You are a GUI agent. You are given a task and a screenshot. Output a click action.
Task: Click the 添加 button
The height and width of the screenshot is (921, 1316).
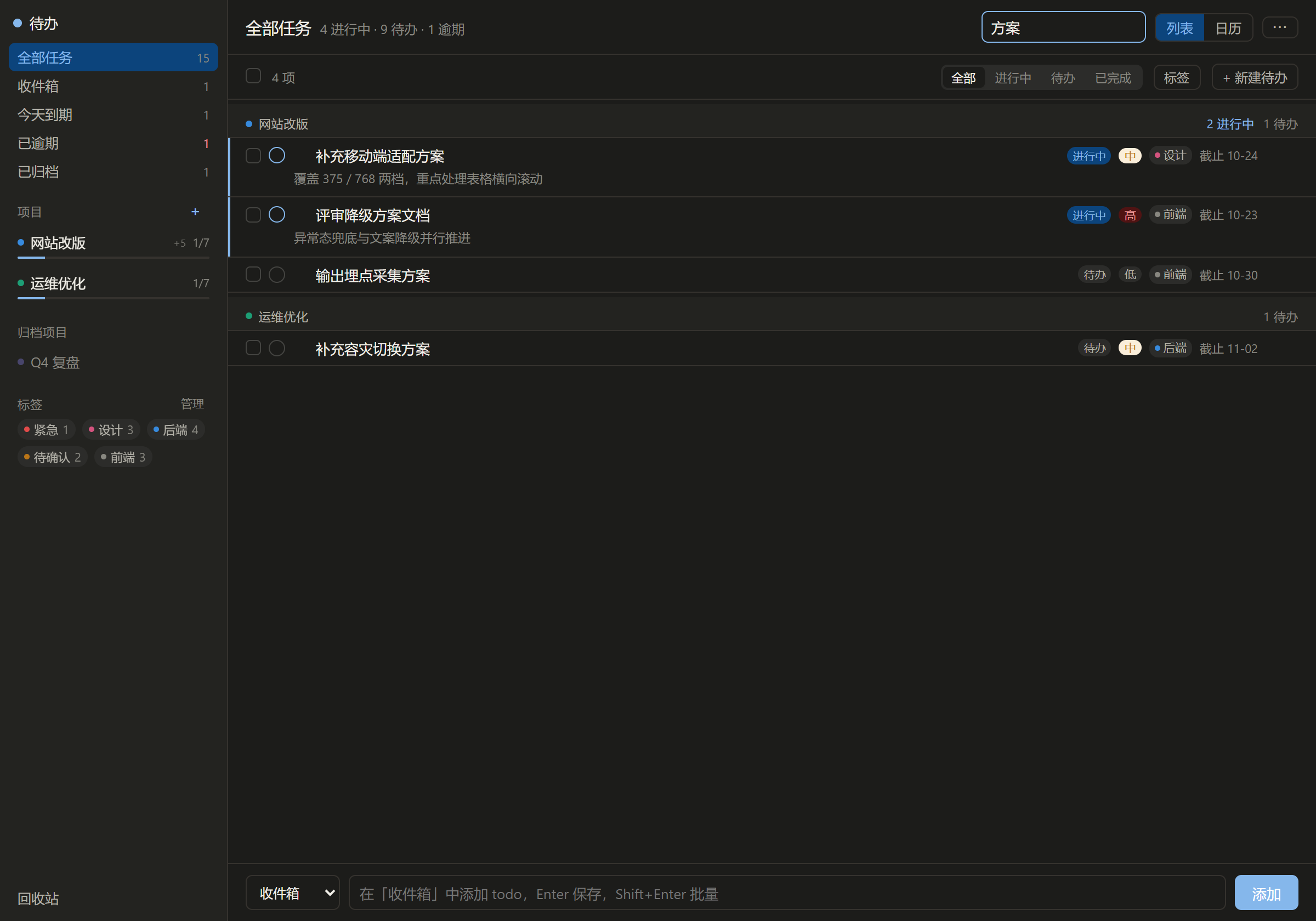tap(1266, 892)
